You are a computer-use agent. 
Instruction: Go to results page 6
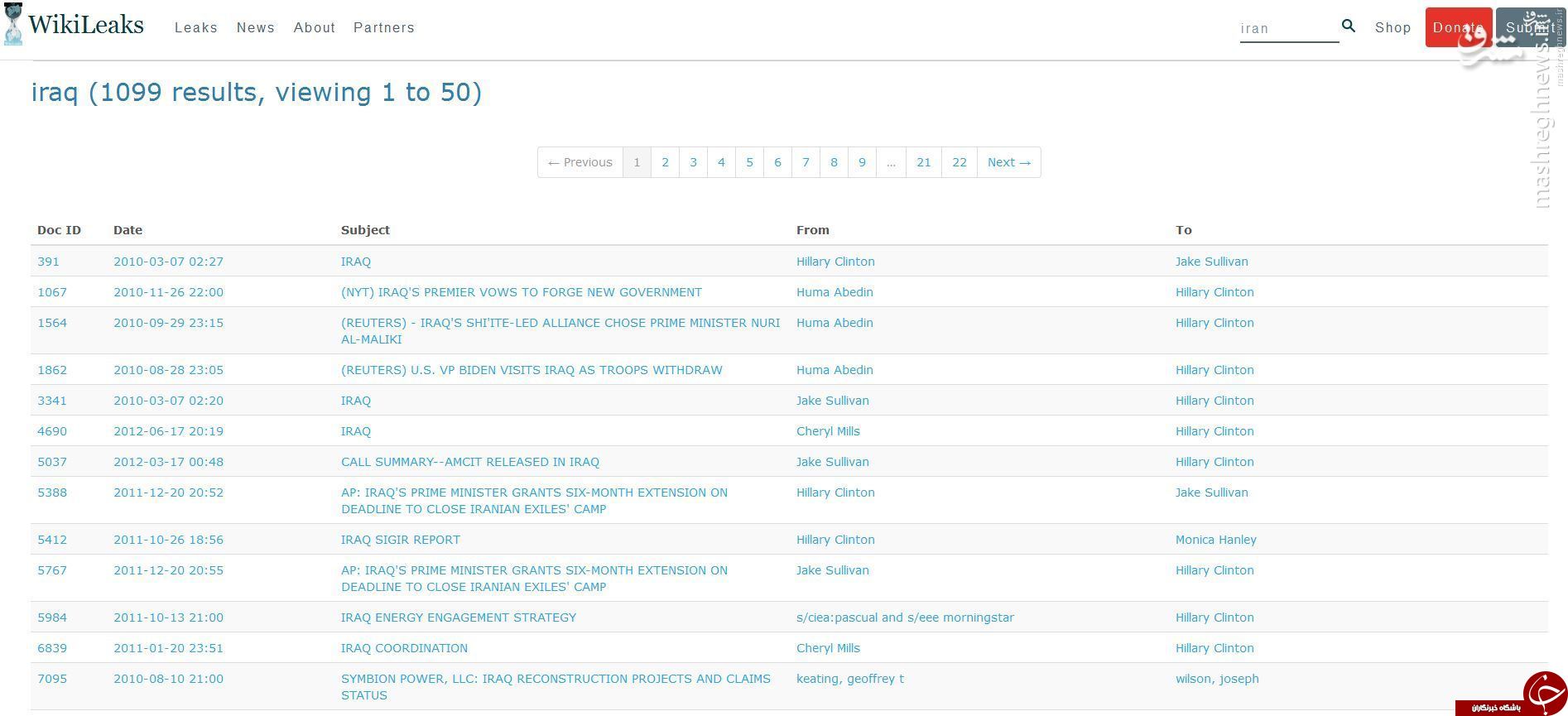777,162
